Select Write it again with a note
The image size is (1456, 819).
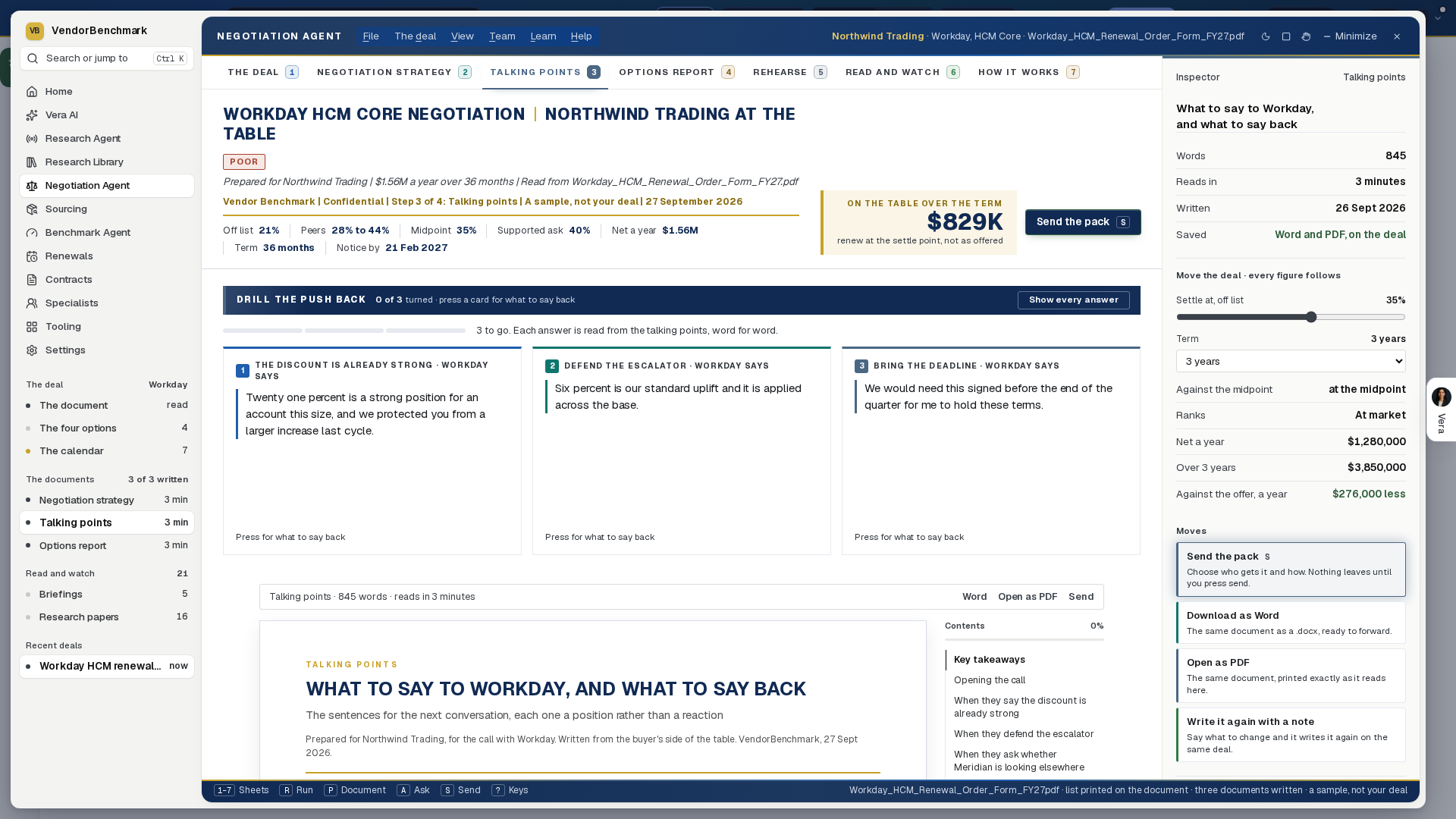pos(1291,735)
